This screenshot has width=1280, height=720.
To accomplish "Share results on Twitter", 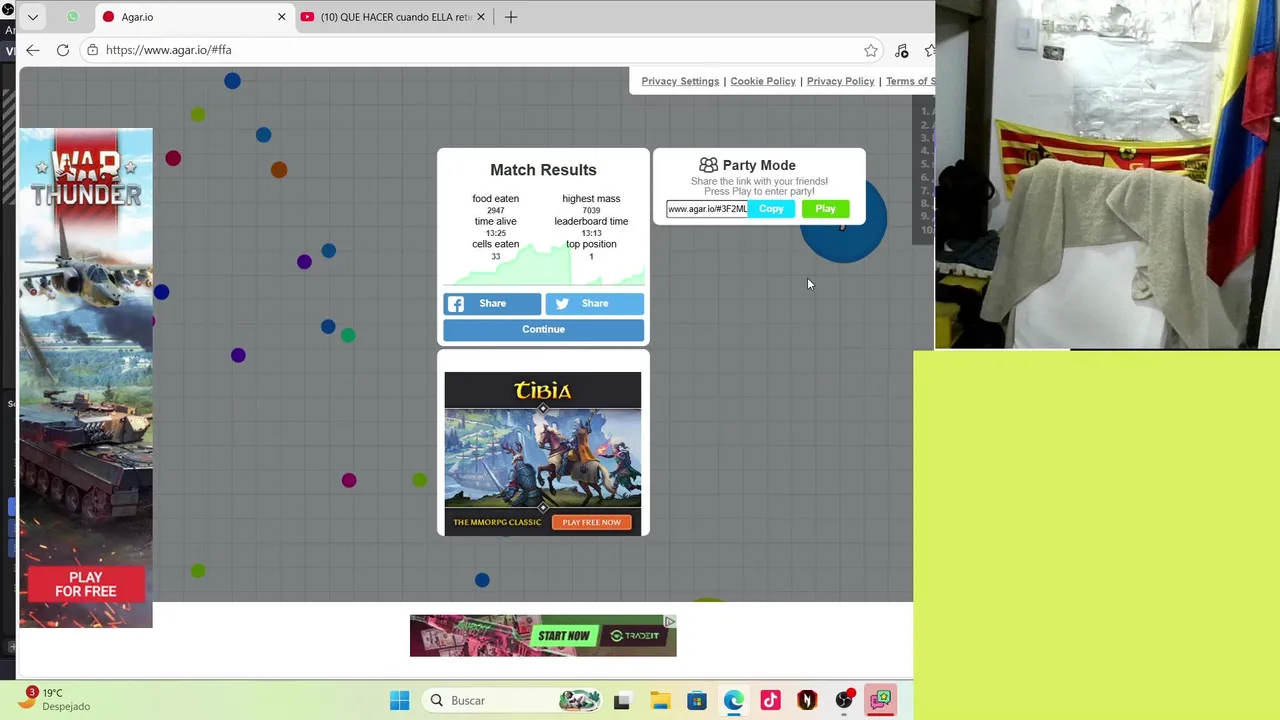I will [x=594, y=304].
